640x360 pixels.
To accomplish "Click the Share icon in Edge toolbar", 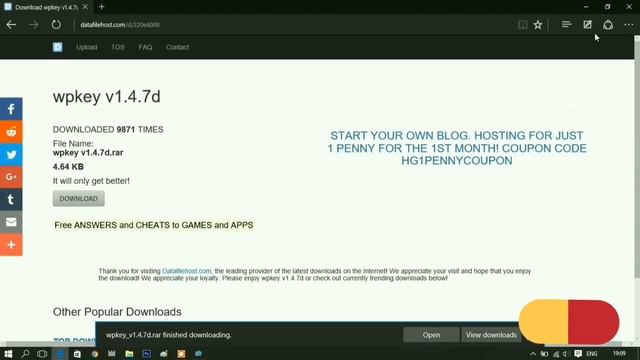I will pyautogui.click(x=608, y=25).
